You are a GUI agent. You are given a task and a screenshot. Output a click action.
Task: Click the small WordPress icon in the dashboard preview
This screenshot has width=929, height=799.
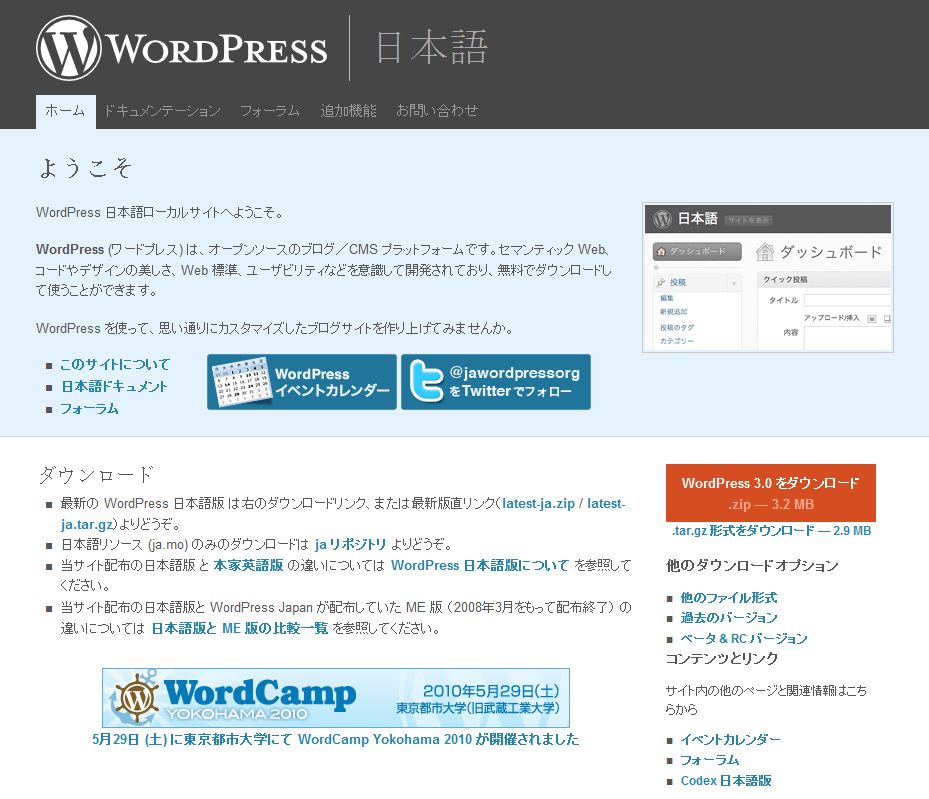coord(661,219)
